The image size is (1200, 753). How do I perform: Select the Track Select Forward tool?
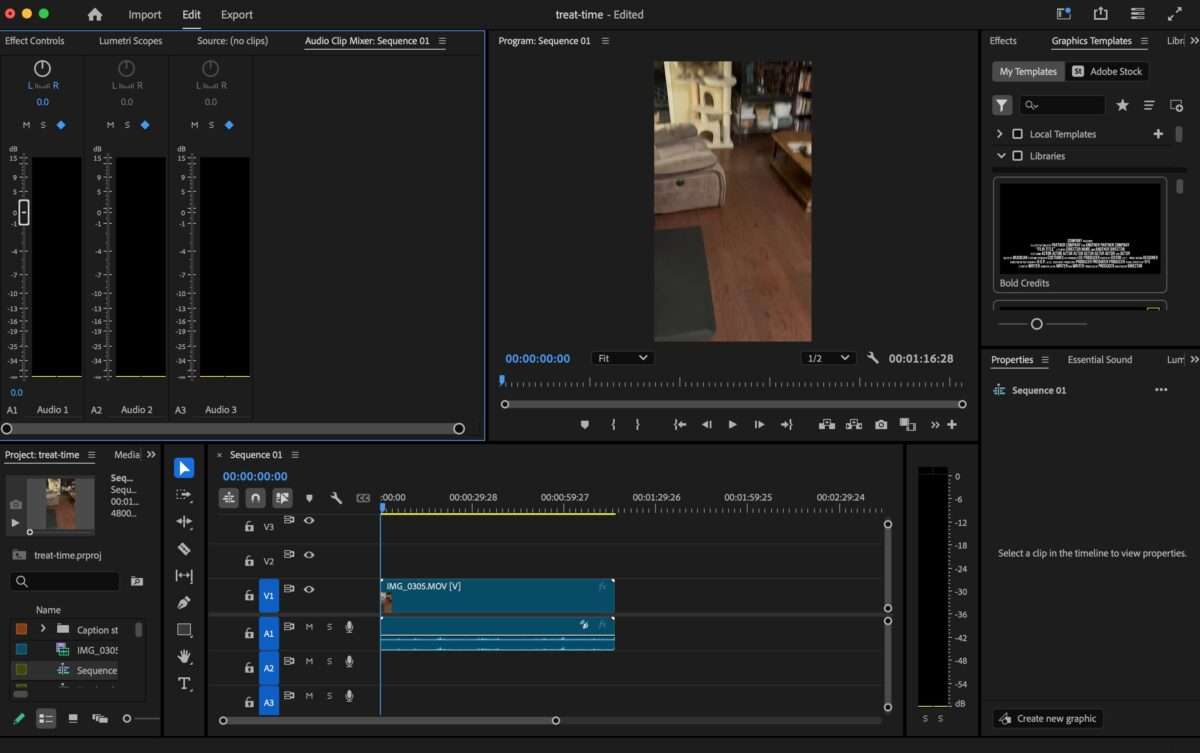click(184, 495)
